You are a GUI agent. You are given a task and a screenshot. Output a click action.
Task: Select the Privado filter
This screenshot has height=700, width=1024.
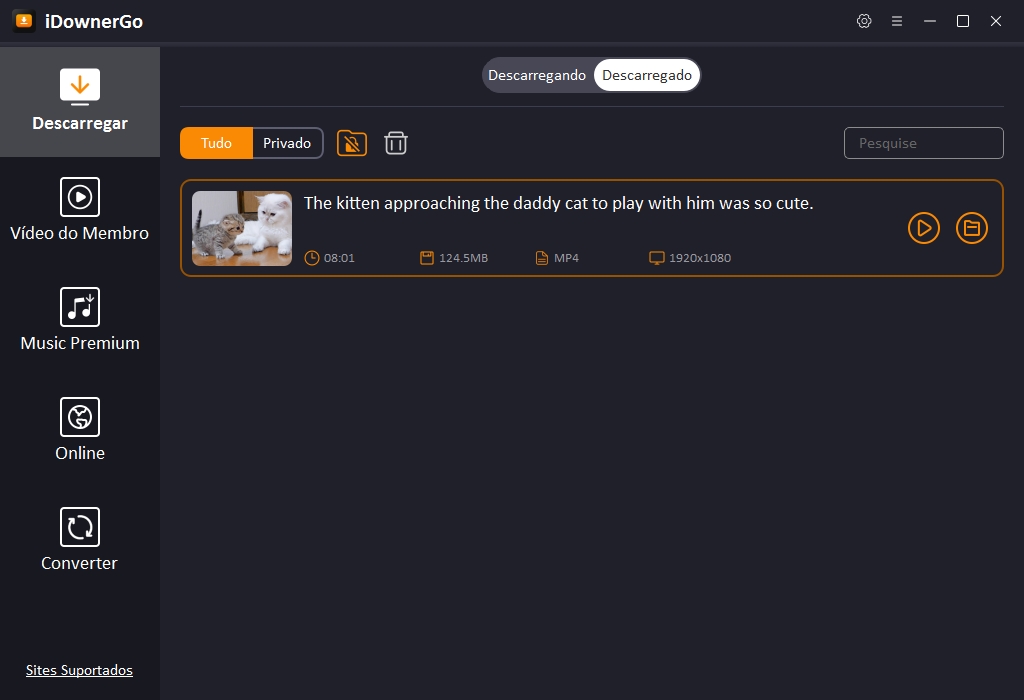[287, 143]
